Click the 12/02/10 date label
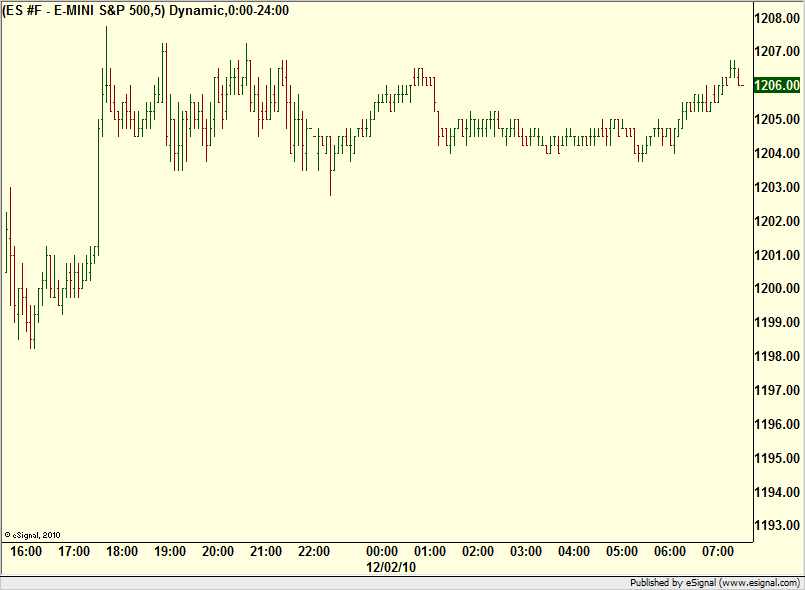Screen dimensions: 805x590 click(391, 567)
